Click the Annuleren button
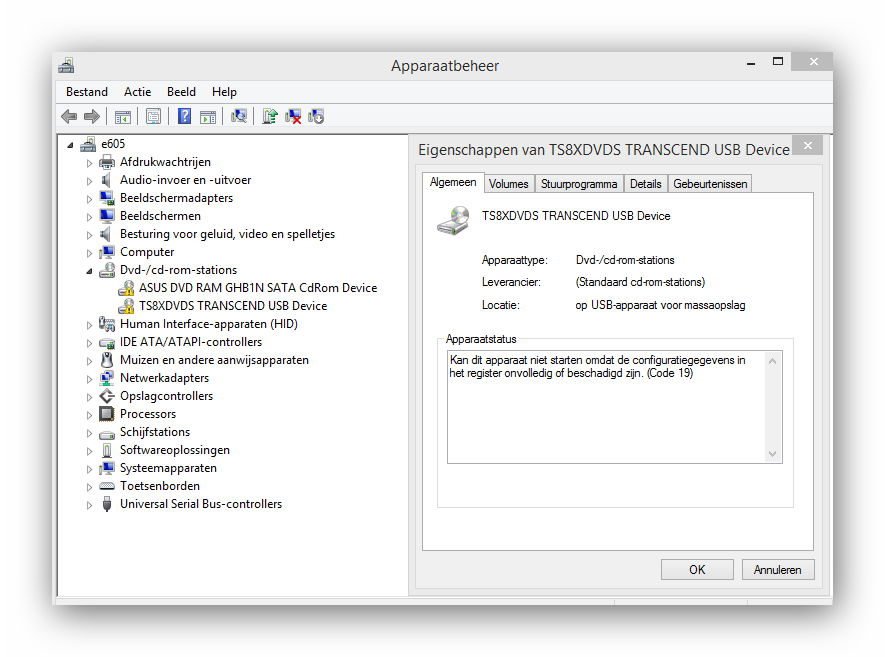This screenshot has height=657, width=885. pyautogui.click(x=777, y=570)
